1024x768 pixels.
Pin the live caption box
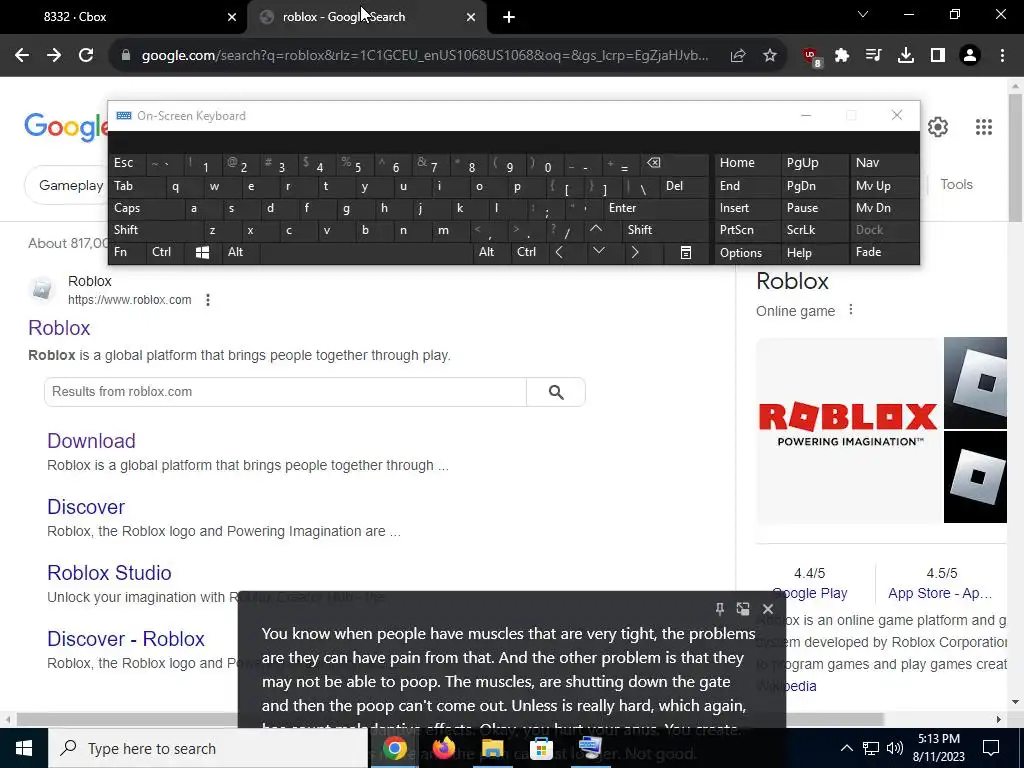coord(719,609)
